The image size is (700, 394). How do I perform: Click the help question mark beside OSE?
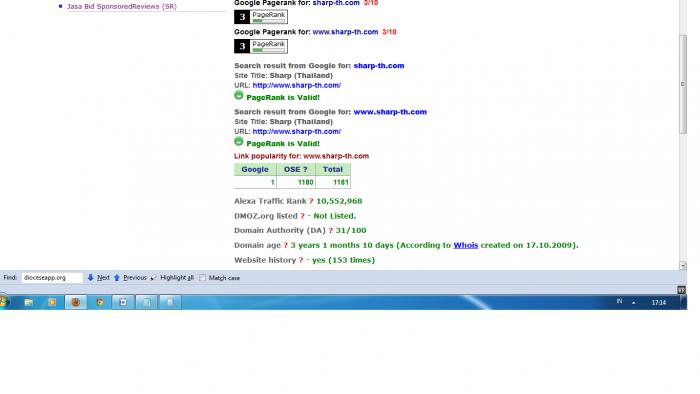[305, 170]
